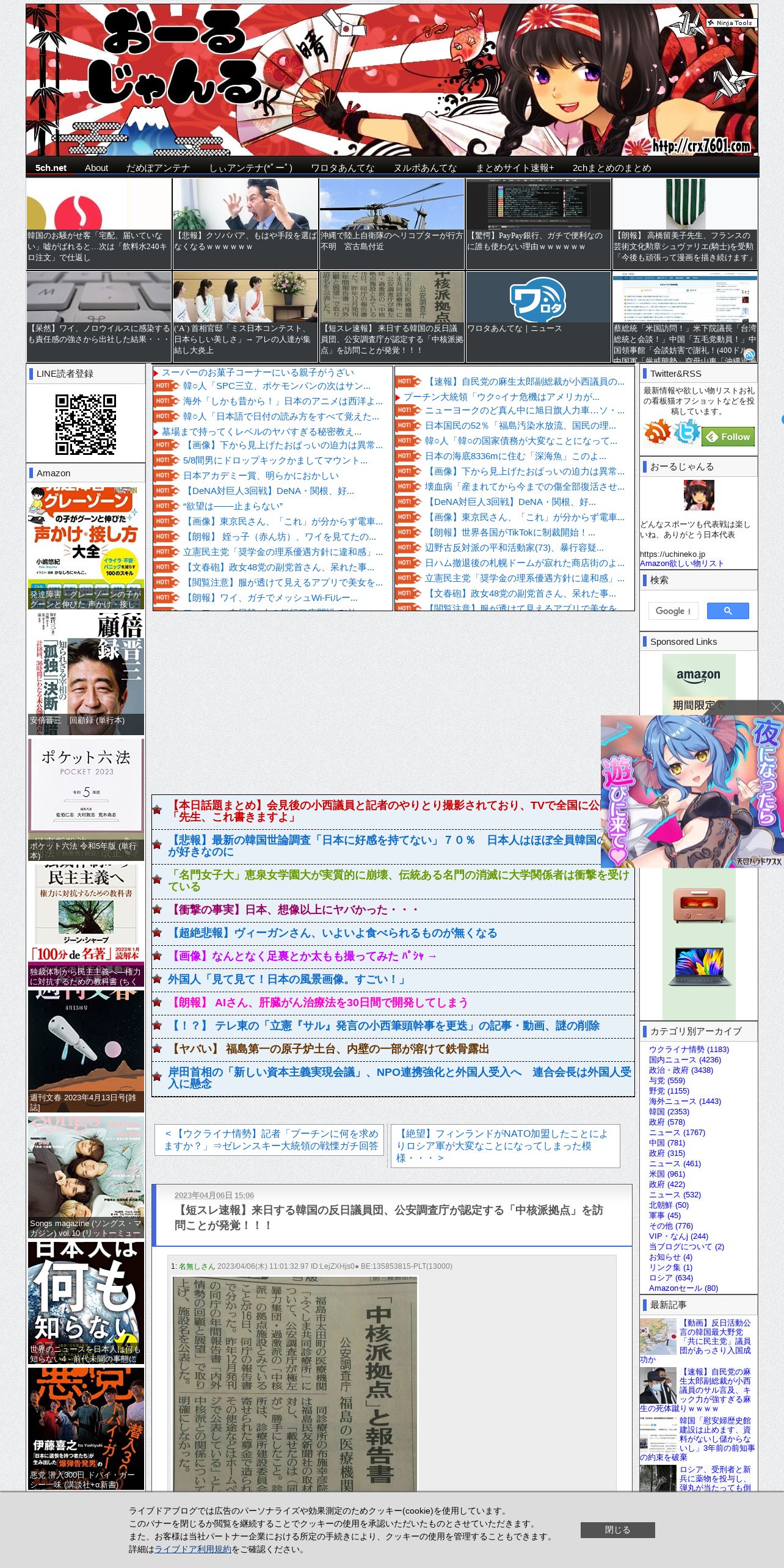
Task: Open the ライブドア利用規約 link in cookie banner
Action: (193, 1549)
